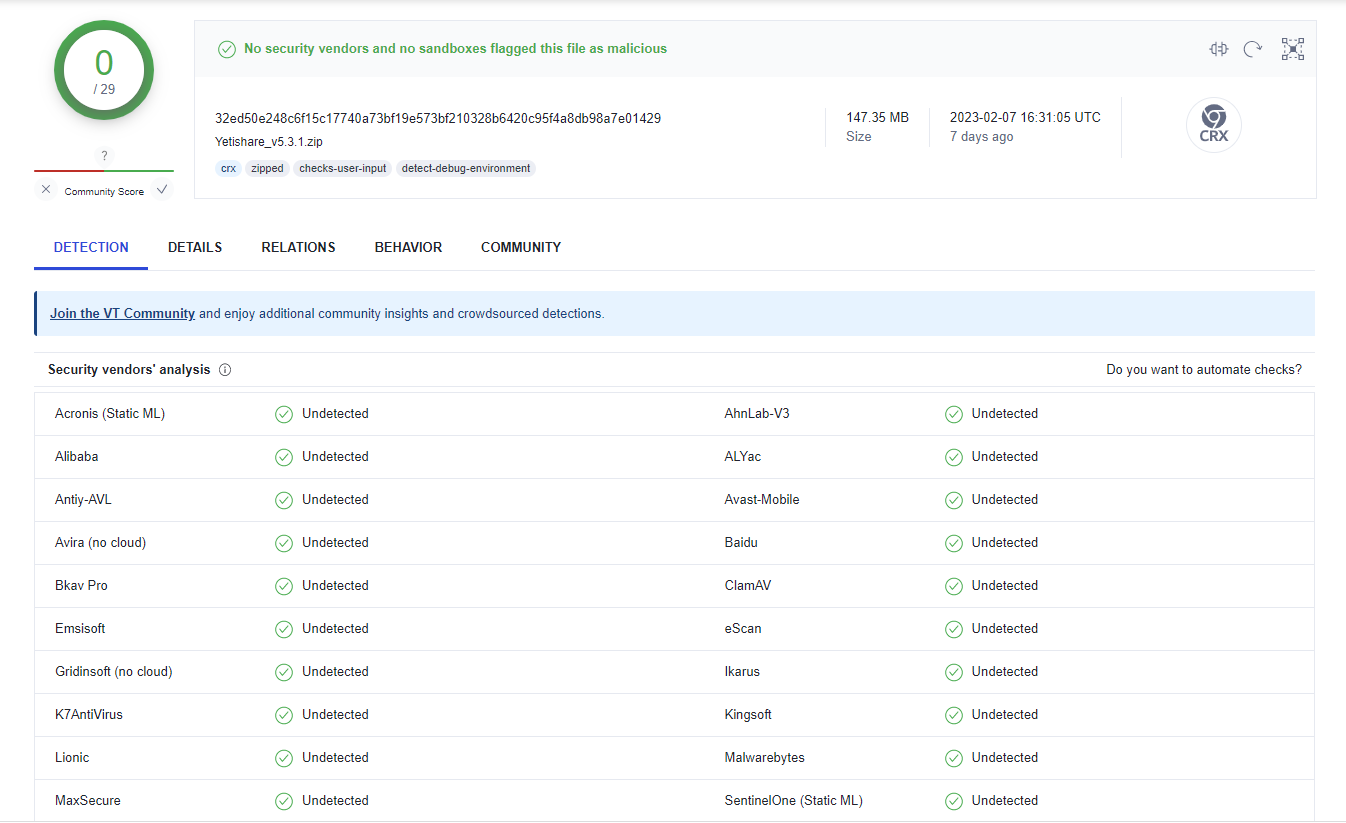The width and height of the screenshot is (1346, 823).
Task: Switch to the DETAILS tab
Action: [195, 247]
